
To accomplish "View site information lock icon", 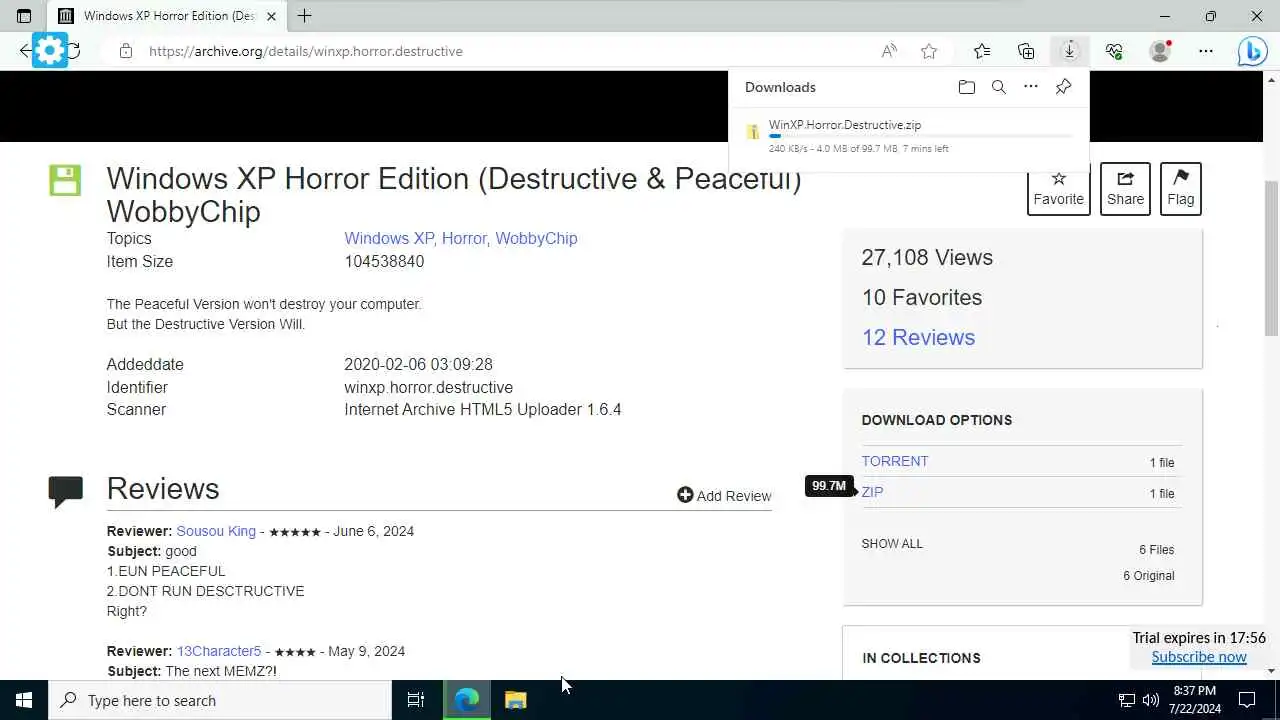I will tap(126, 51).
